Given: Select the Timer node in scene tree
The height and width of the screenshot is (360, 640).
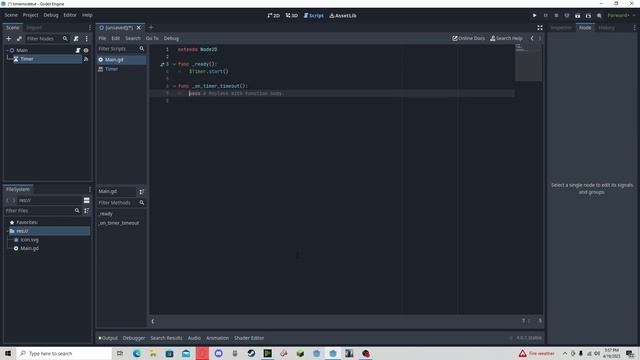Looking at the screenshot, I should (x=27, y=59).
